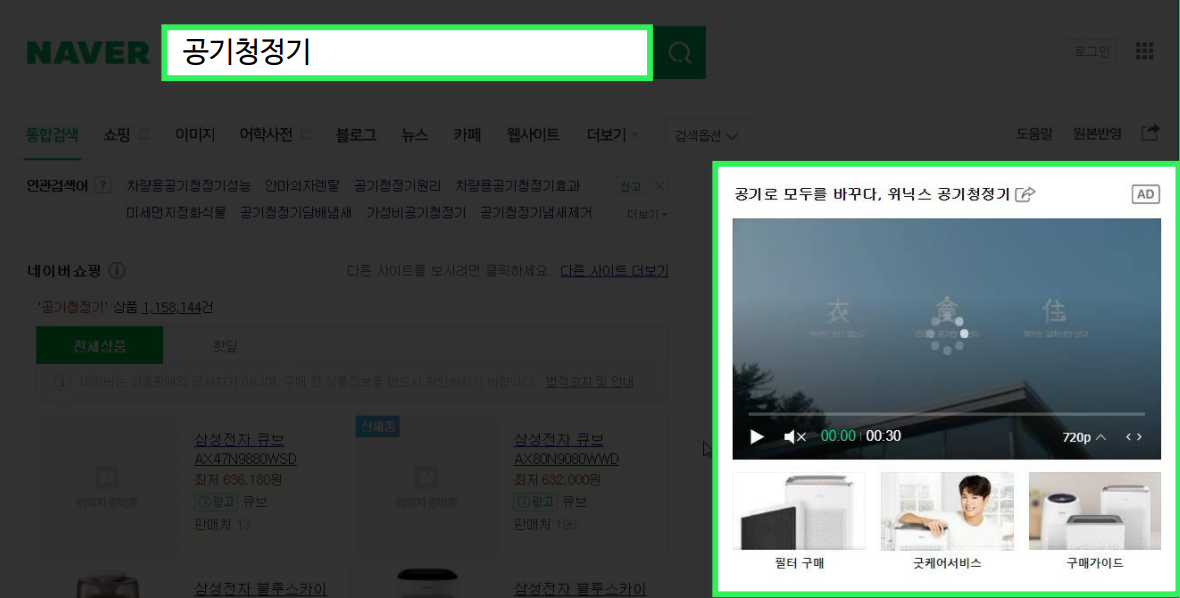Click the 원본반영 link
The image size is (1180, 598).
(1096, 134)
